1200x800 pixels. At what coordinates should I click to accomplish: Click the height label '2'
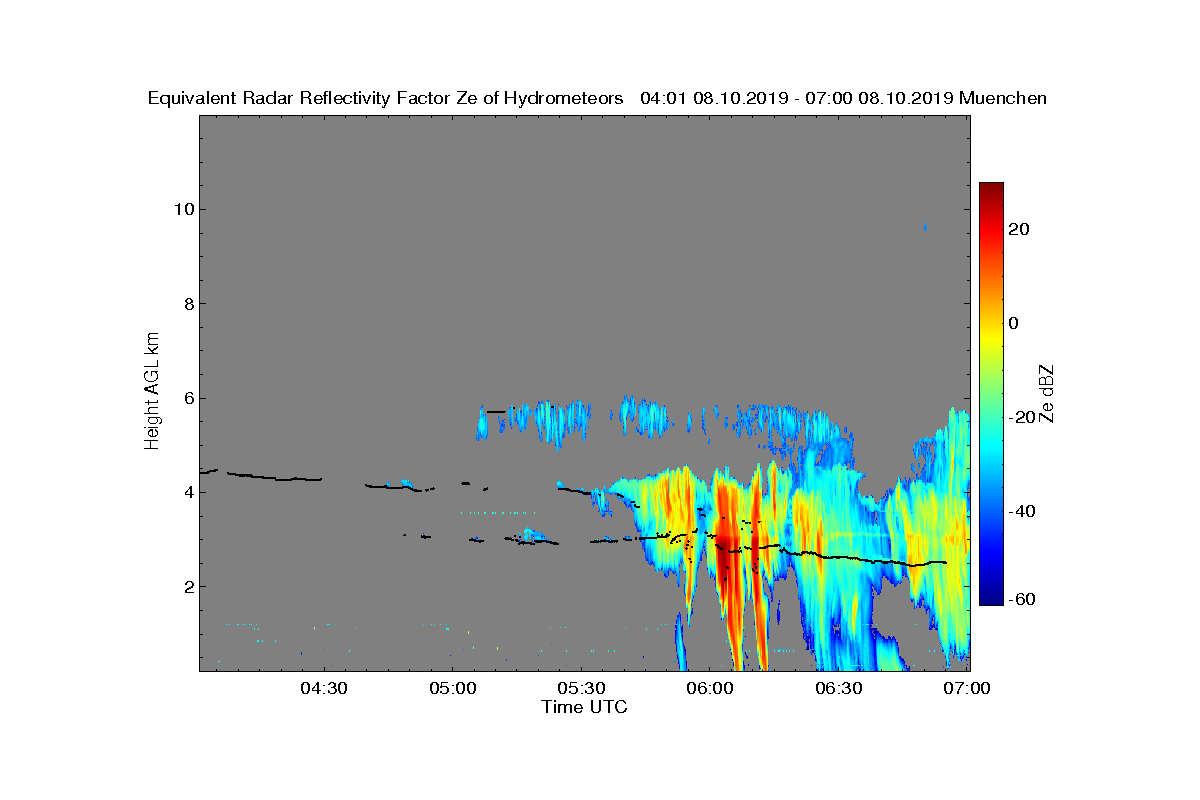(188, 587)
